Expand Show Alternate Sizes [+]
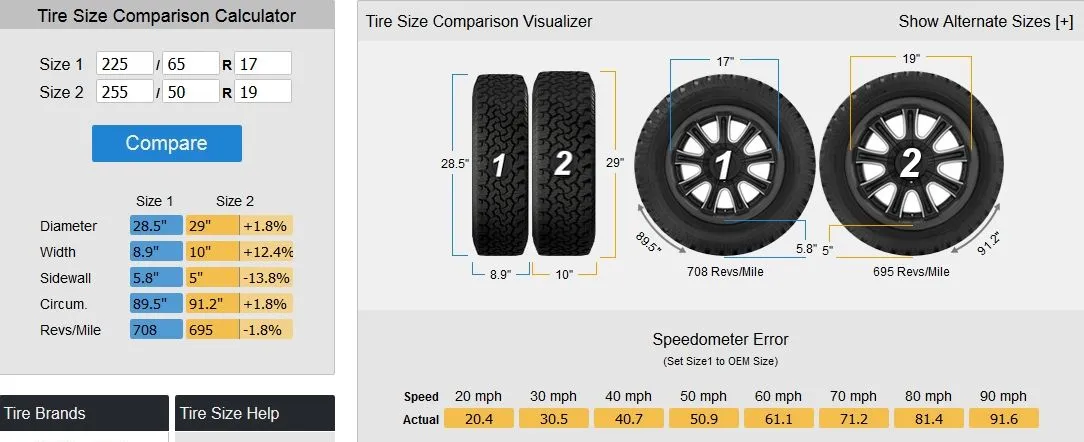The image size is (1084, 442). (985, 21)
